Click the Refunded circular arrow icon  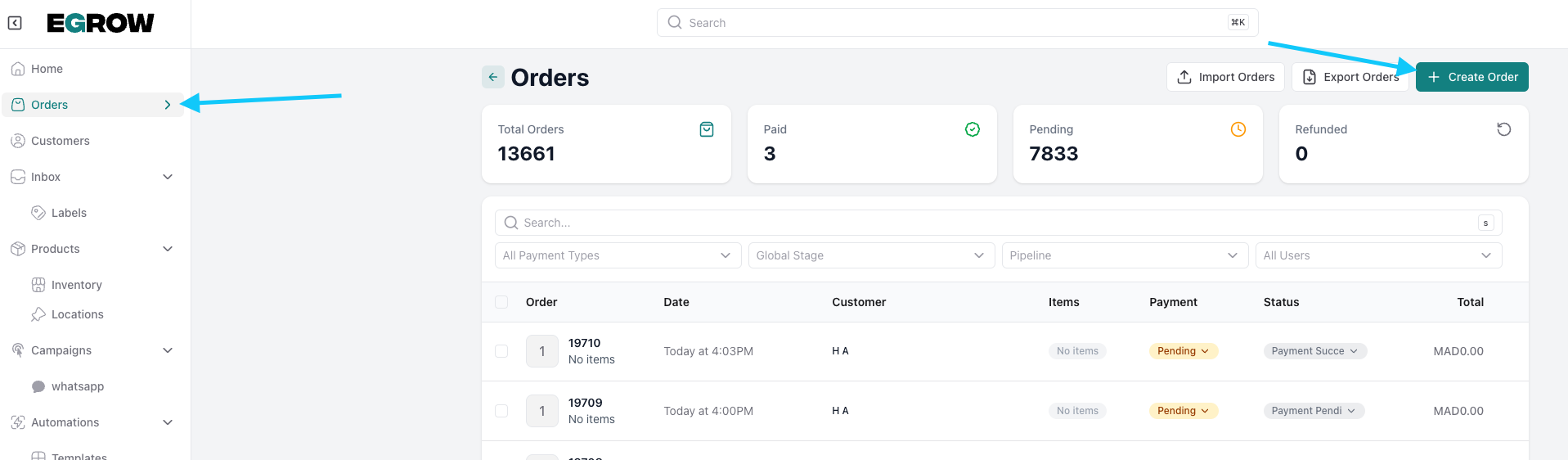[x=1503, y=129]
